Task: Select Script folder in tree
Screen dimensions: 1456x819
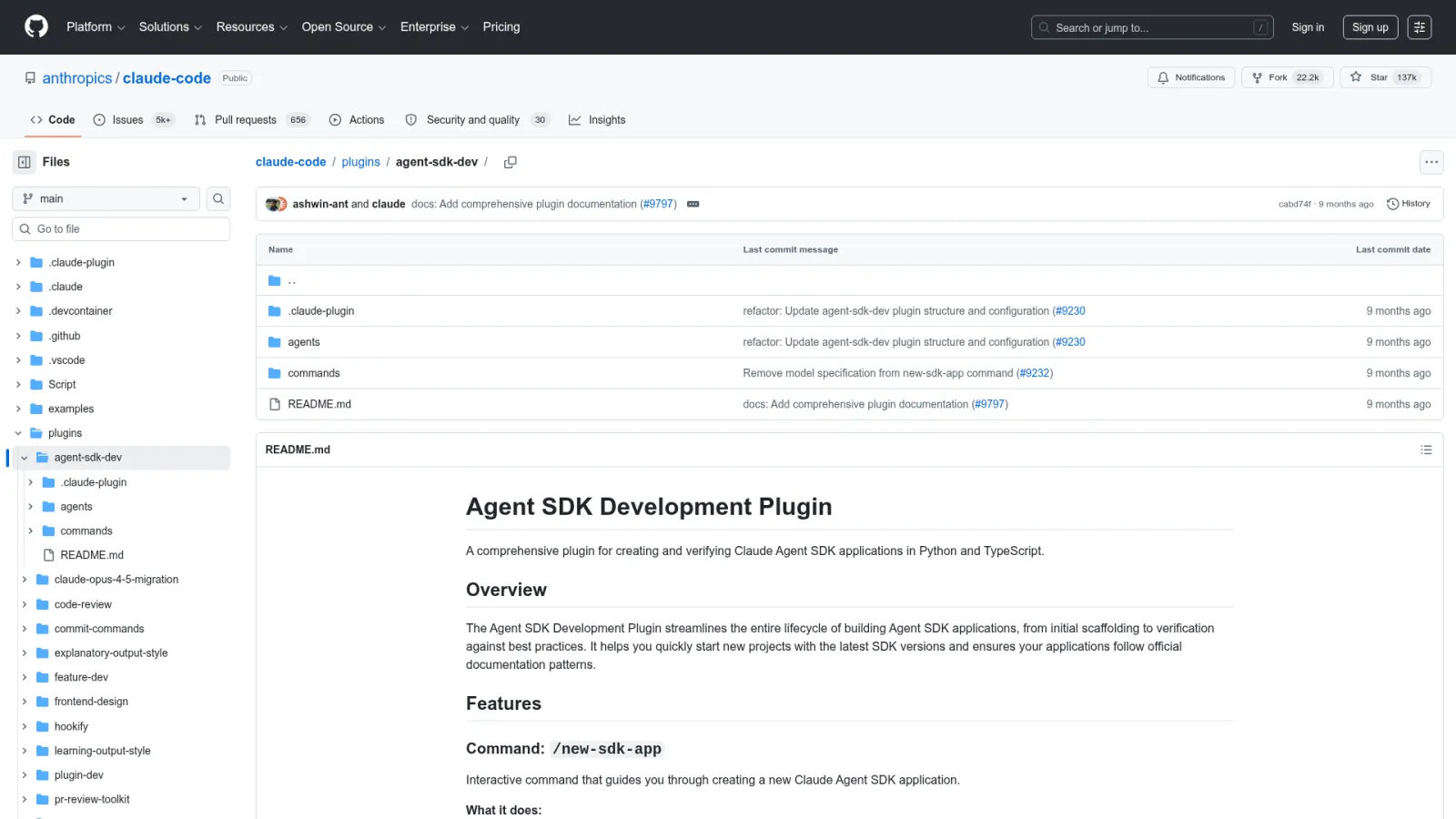Action: point(62,385)
